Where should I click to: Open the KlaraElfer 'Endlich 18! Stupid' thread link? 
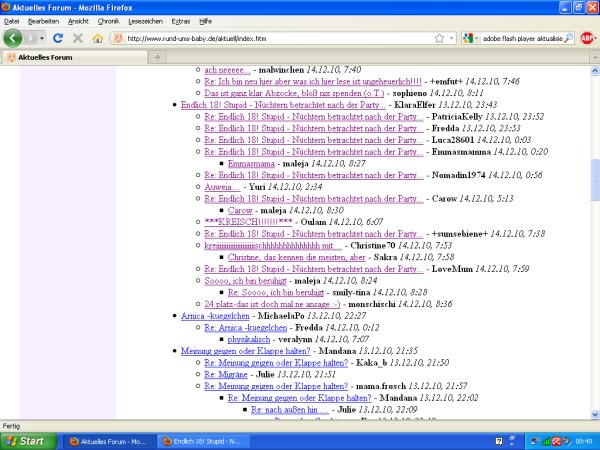(x=283, y=105)
